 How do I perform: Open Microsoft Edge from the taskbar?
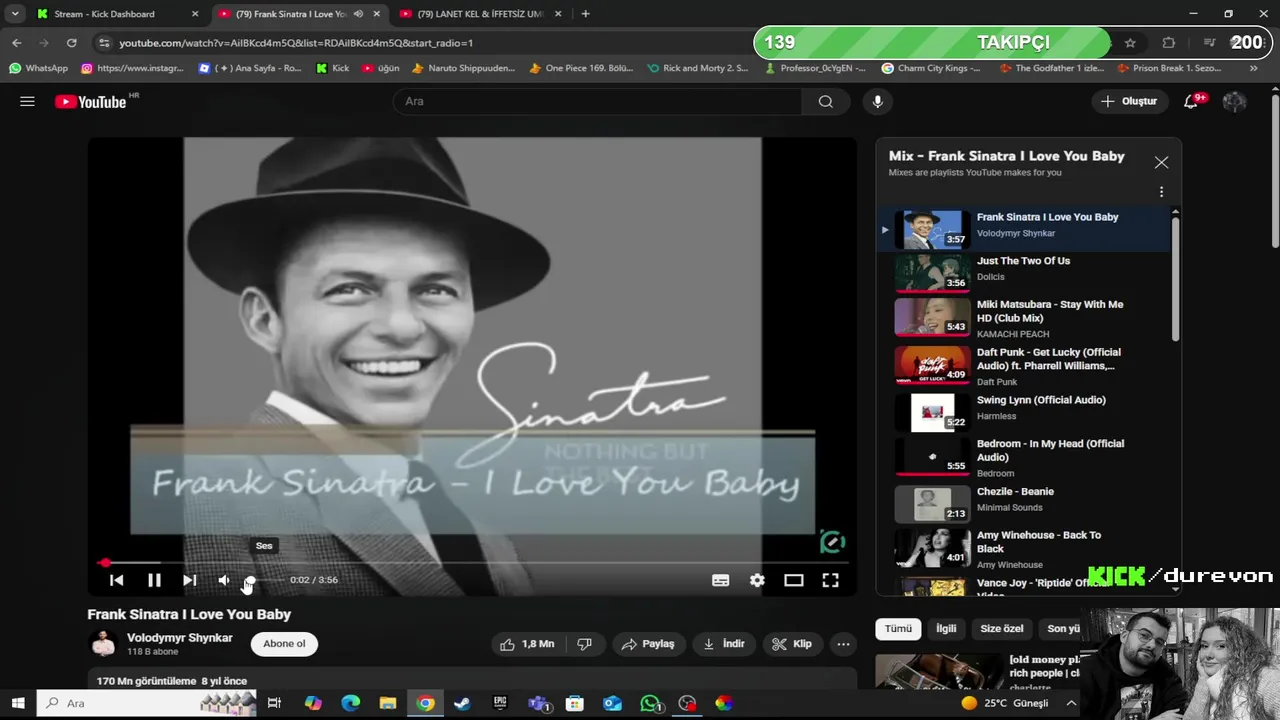[350, 703]
